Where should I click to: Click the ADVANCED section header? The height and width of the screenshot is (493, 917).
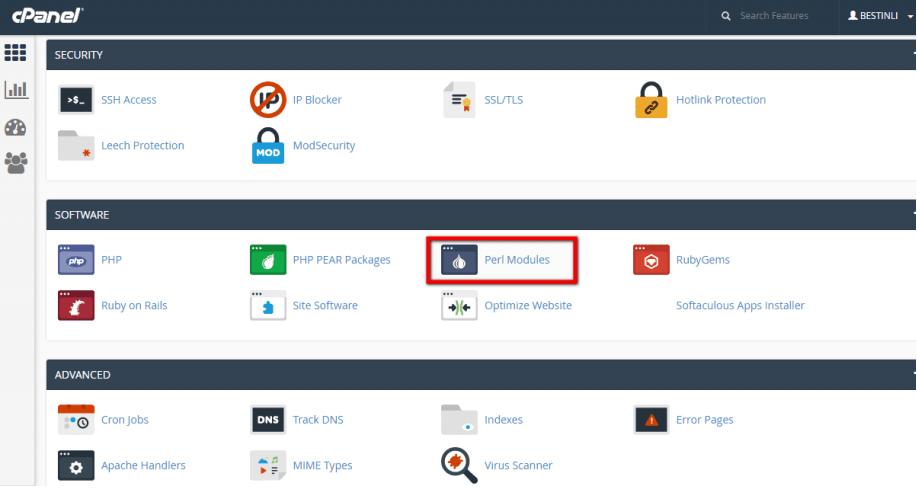481,375
